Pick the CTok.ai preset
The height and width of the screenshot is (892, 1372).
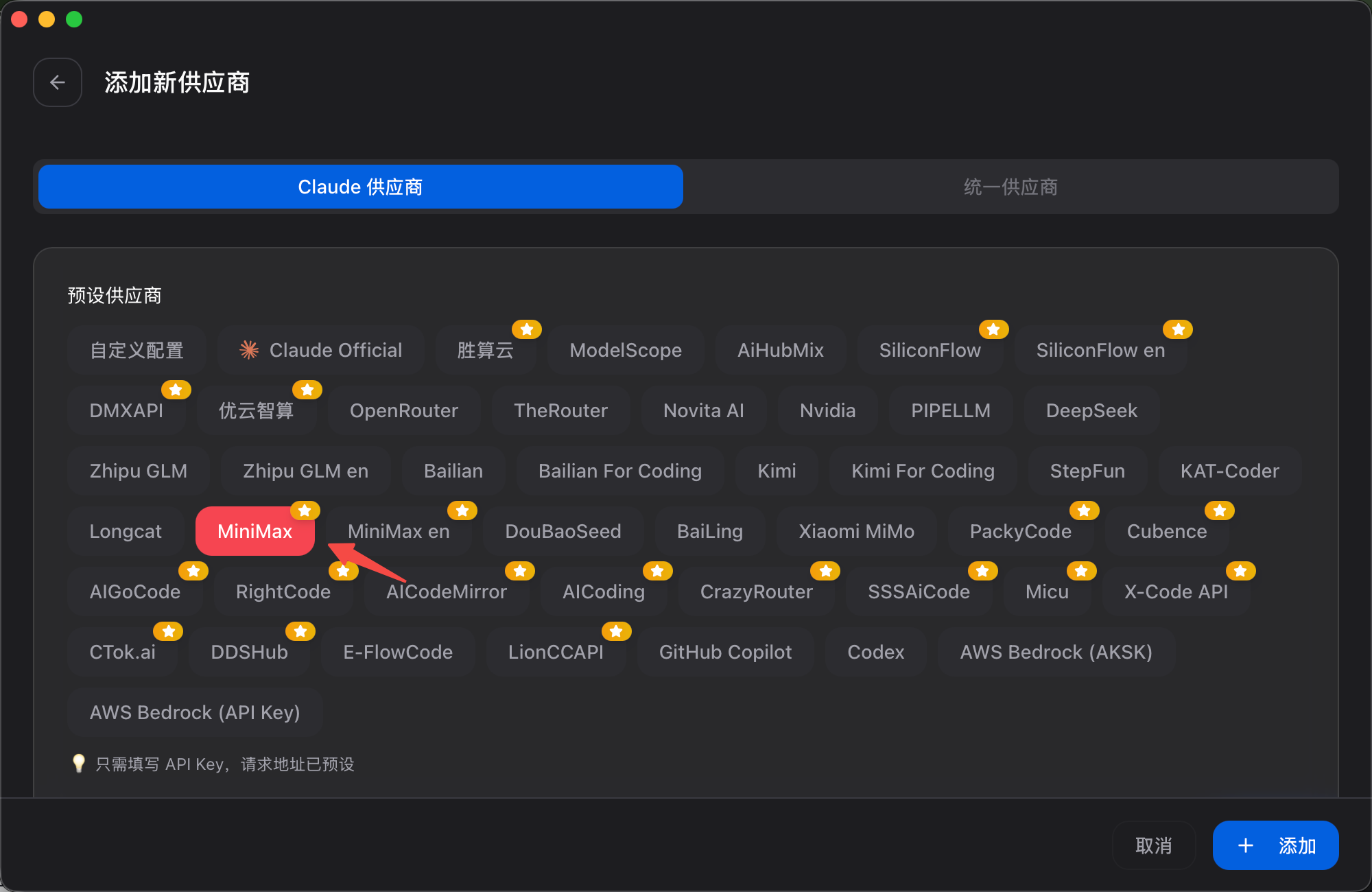[123, 652]
